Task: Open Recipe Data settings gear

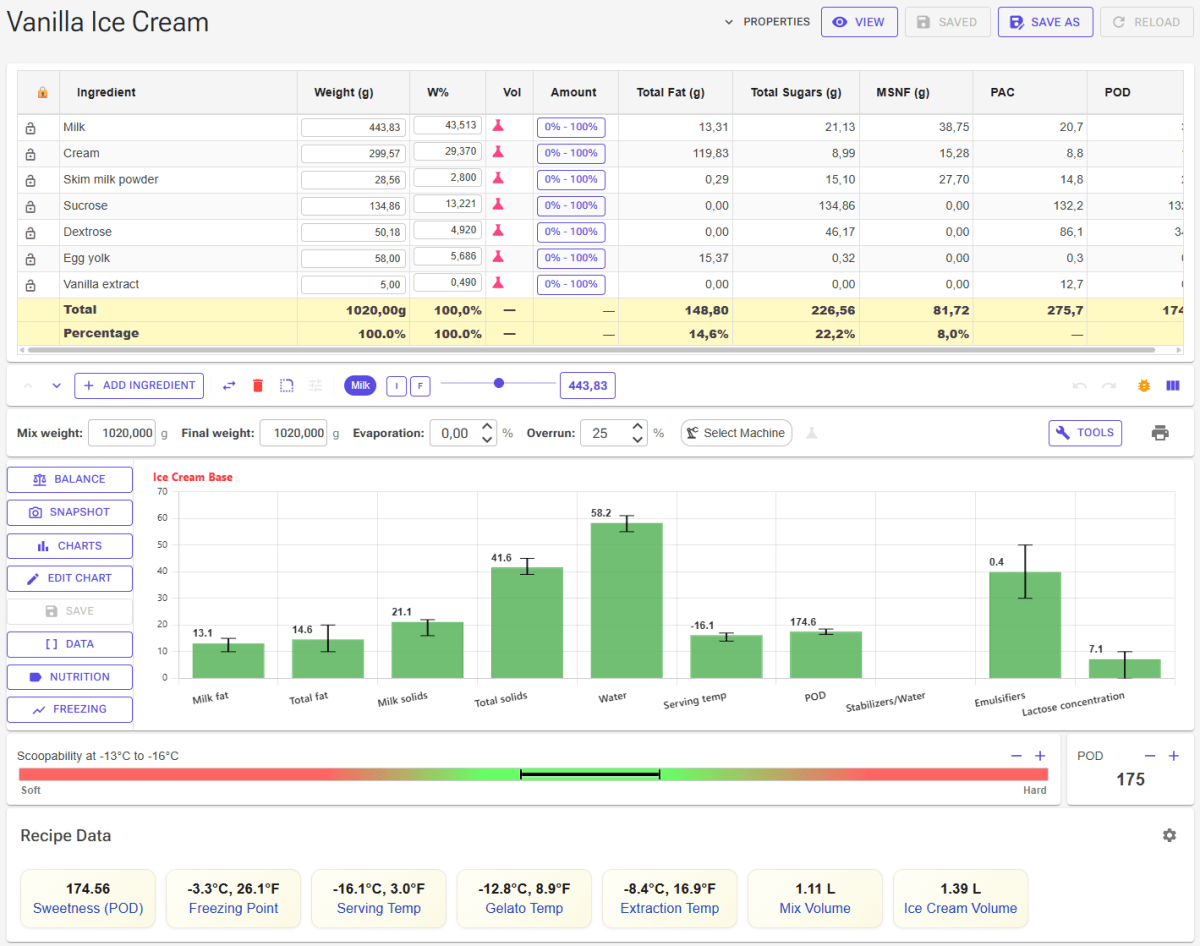Action: pos(1169,835)
